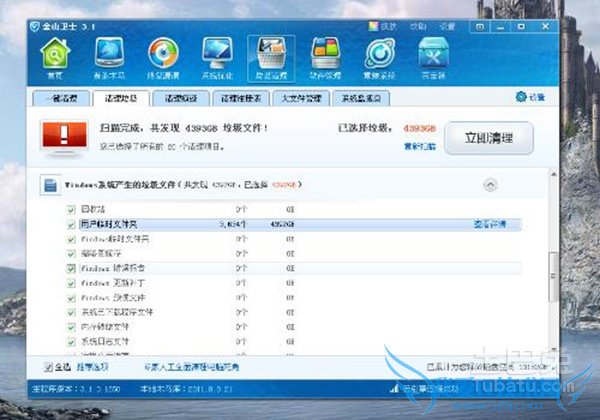Click the 主程序版本 version text in status bar

pos(77,389)
